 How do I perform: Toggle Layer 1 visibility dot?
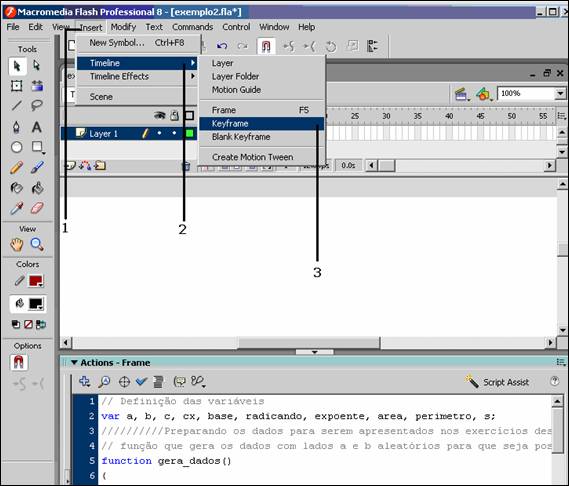(159, 133)
